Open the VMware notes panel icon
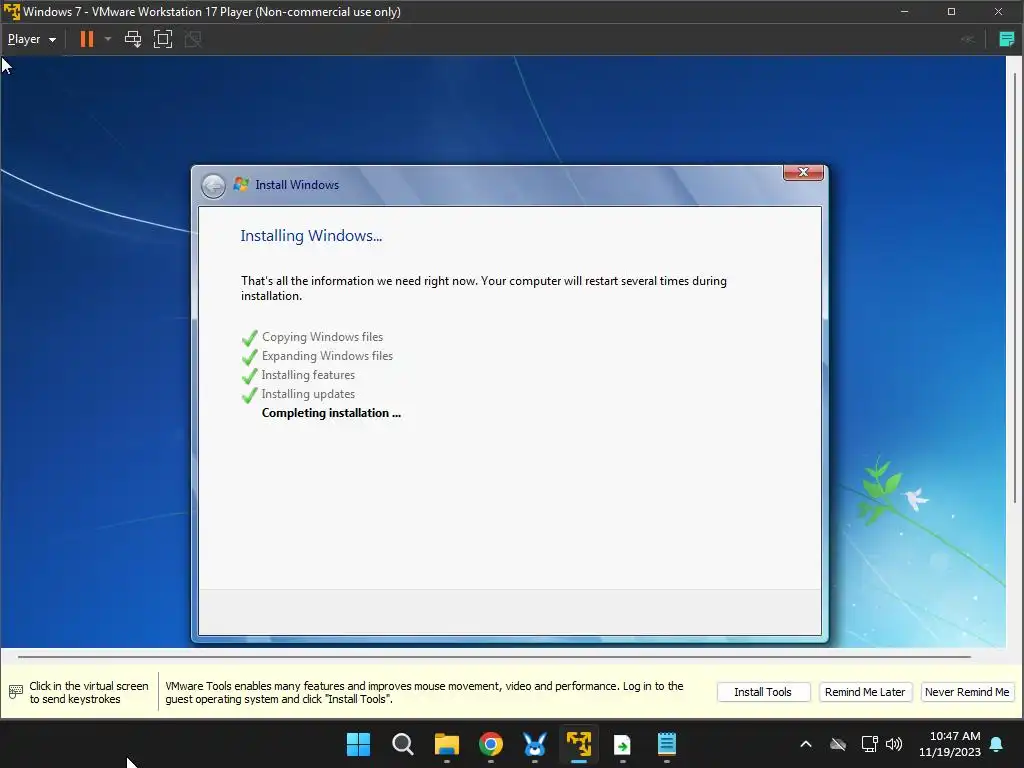This screenshot has height=768, width=1024. 1006,39
